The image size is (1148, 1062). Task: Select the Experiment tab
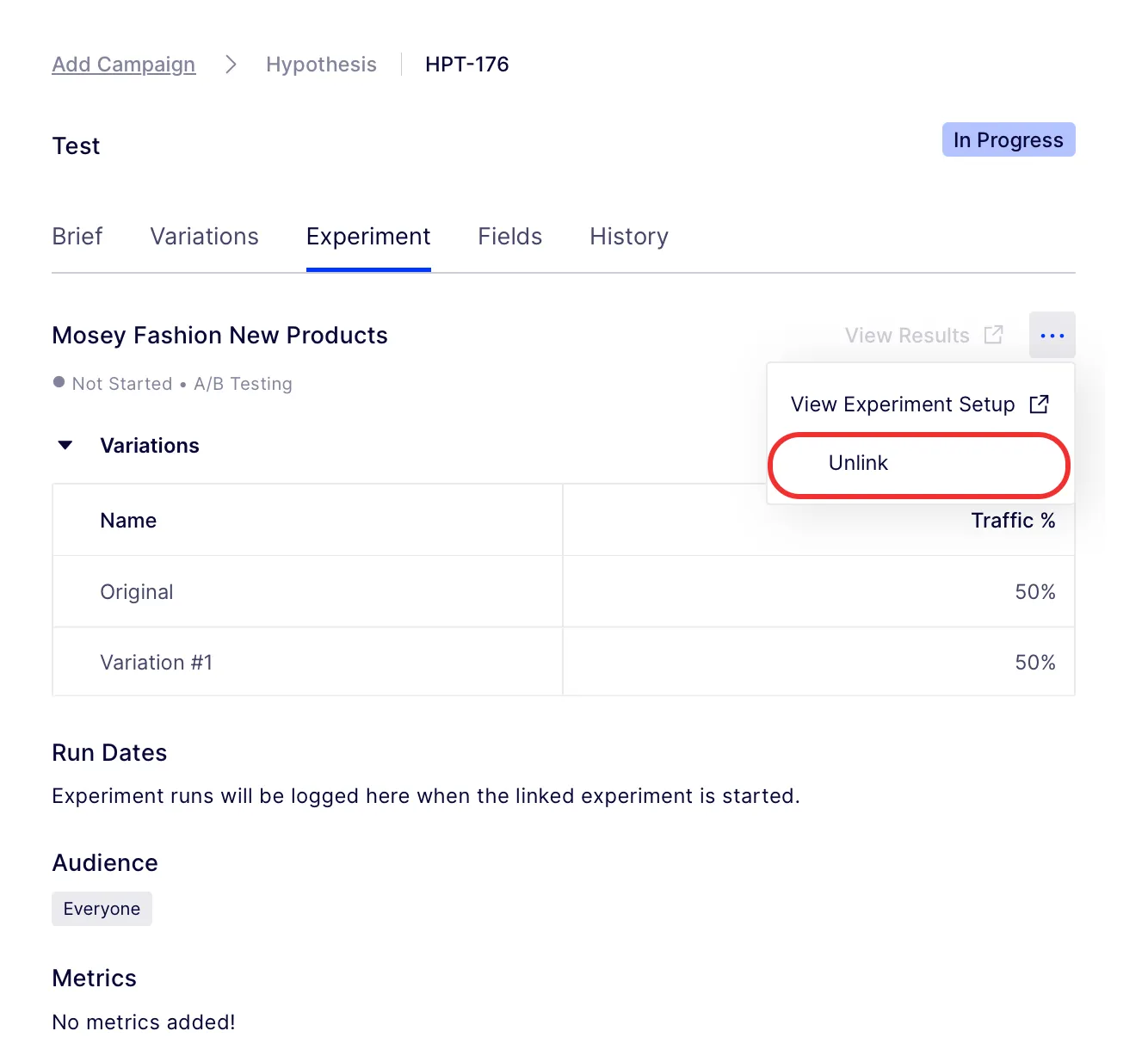coord(368,237)
